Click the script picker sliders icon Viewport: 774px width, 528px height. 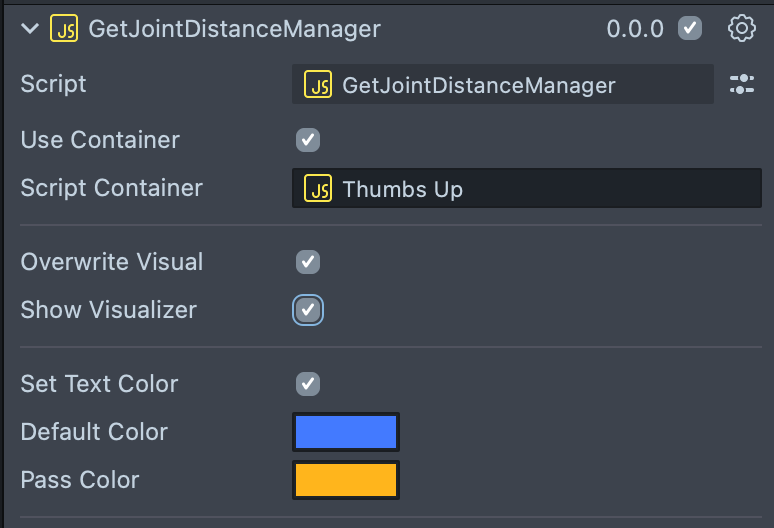point(741,84)
